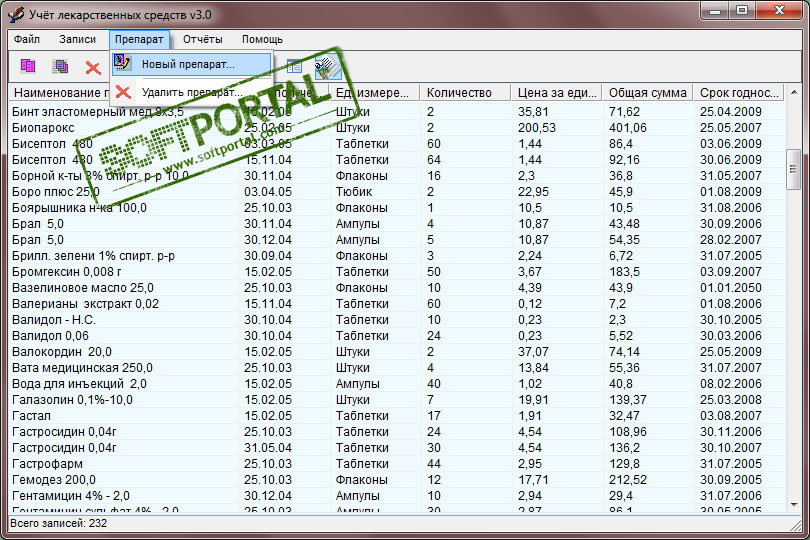Click expiry date cell 25.04.2009
This screenshot has width=810, height=540.
730,112
